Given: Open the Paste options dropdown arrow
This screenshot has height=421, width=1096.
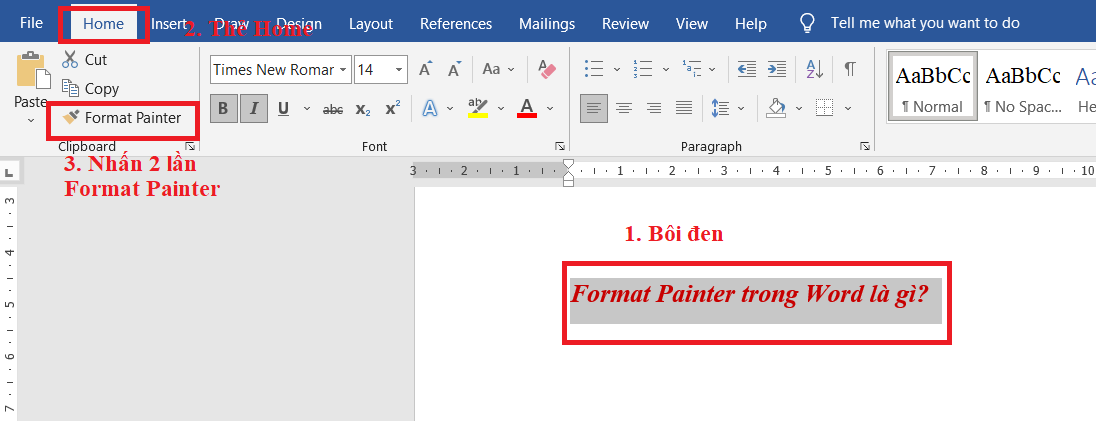Looking at the screenshot, I should point(31,120).
